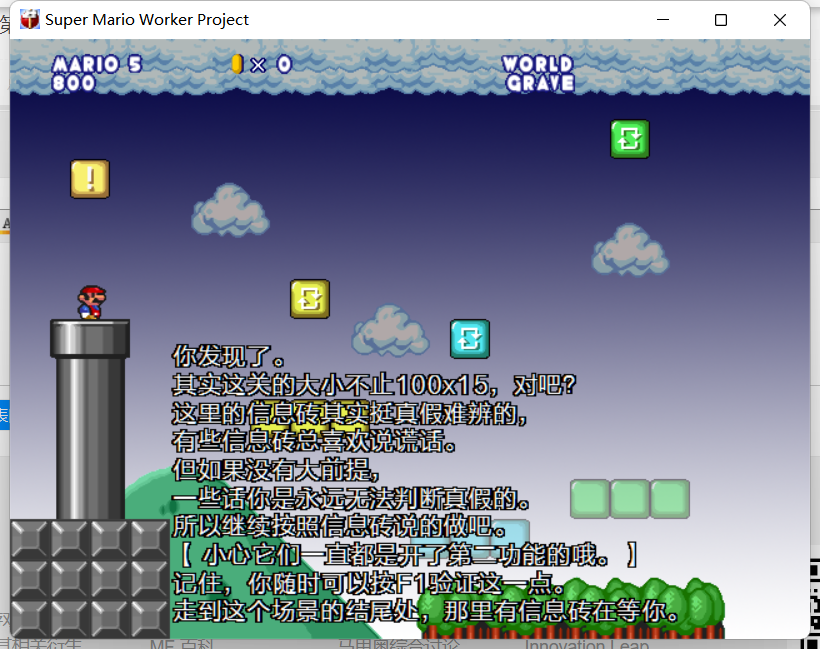This screenshot has height=649, width=820.
Task: Click the gold coin icon in the HUD
Action: (x=237, y=64)
